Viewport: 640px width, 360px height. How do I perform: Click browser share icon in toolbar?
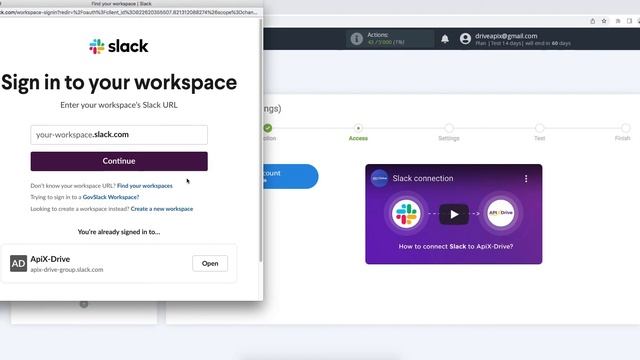click(593, 21)
